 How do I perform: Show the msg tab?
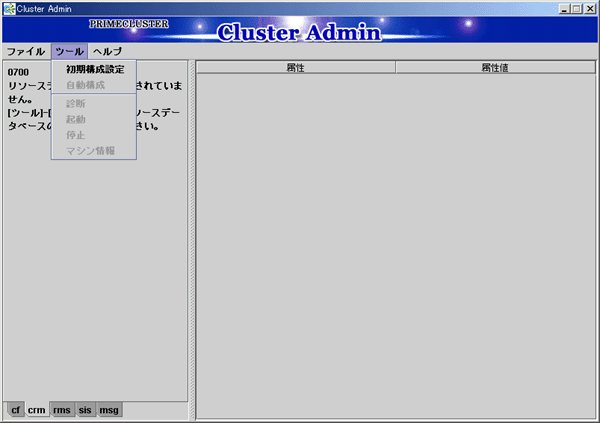coord(109,410)
